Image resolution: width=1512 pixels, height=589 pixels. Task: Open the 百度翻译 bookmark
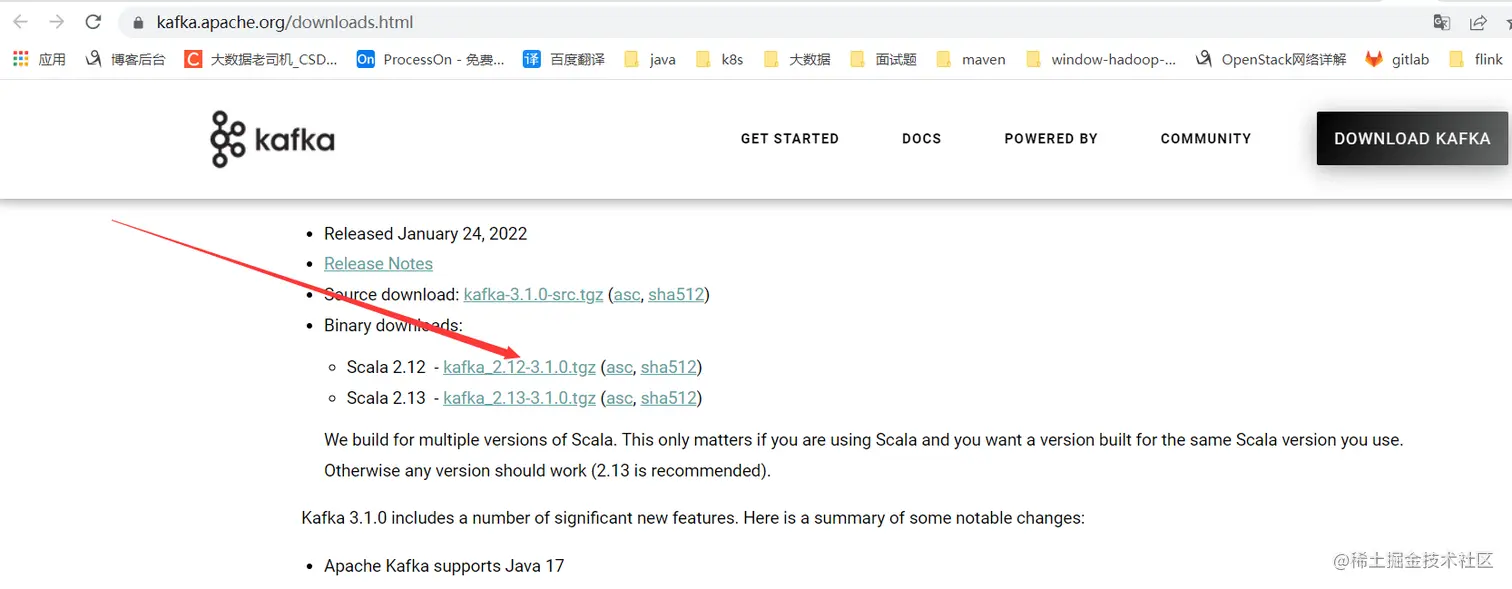click(x=564, y=59)
